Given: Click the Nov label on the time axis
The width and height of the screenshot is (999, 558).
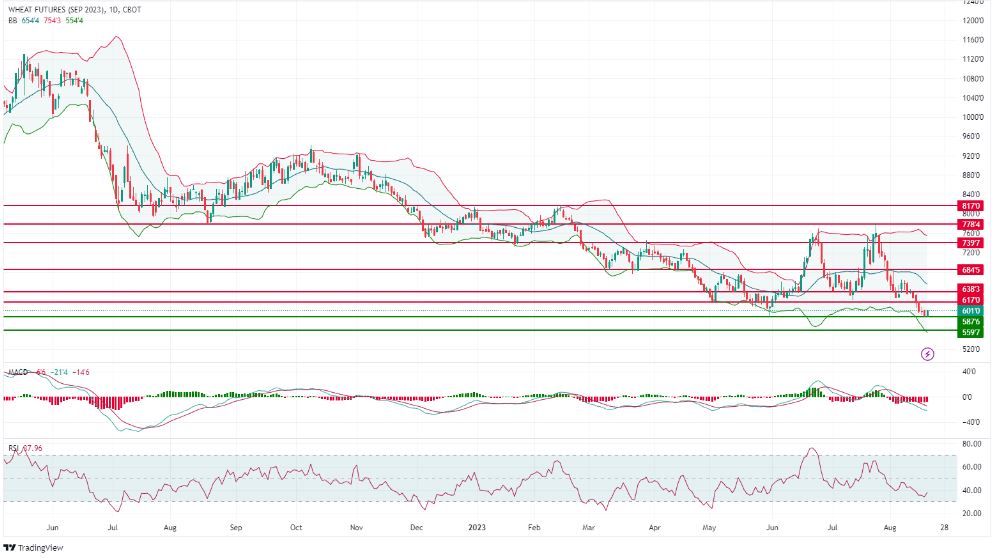Looking at the screenshot, I should coord(356,527).
